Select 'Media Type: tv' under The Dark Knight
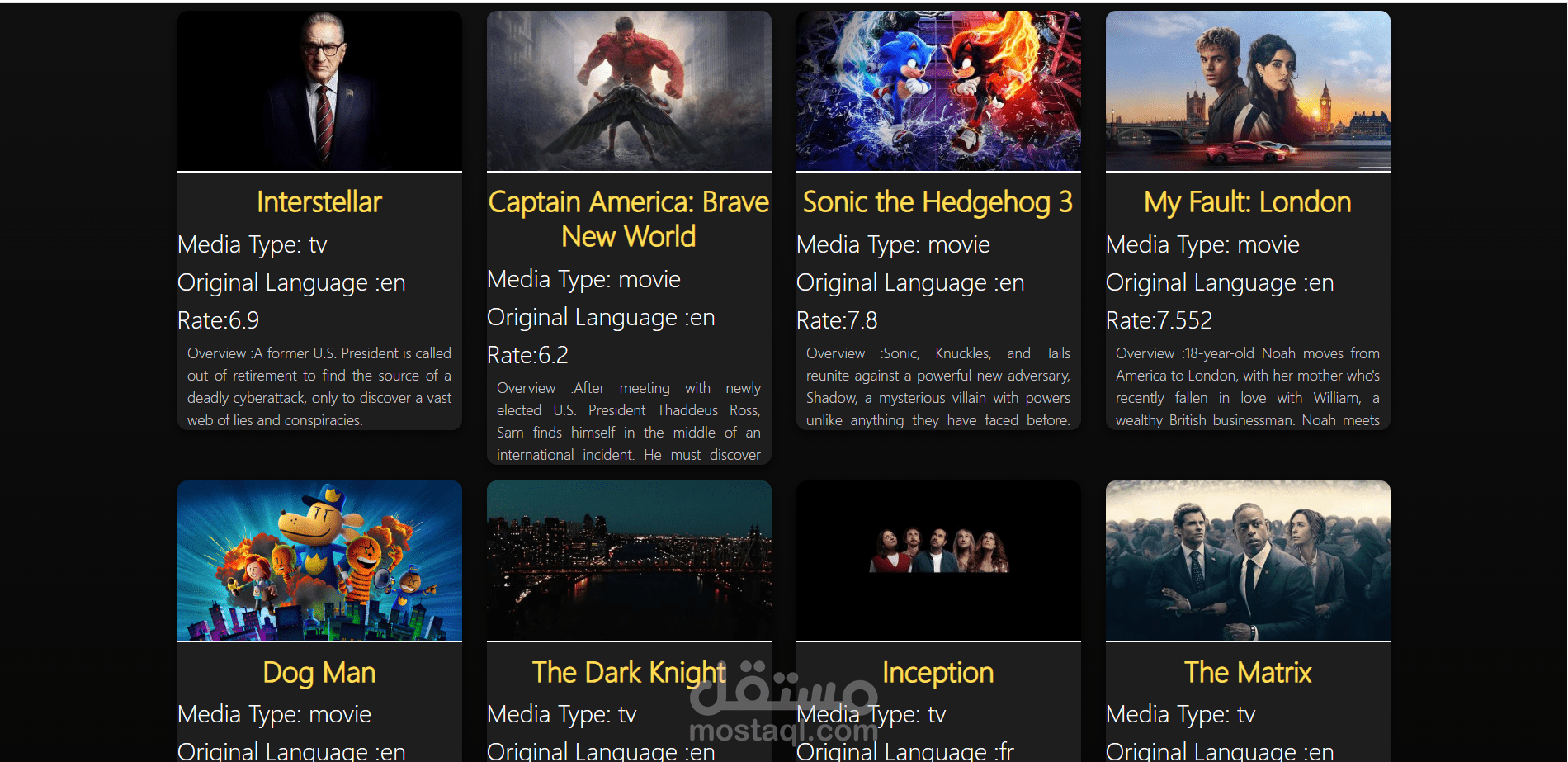Screen dimensions: 1568x762 pos(562,715)
